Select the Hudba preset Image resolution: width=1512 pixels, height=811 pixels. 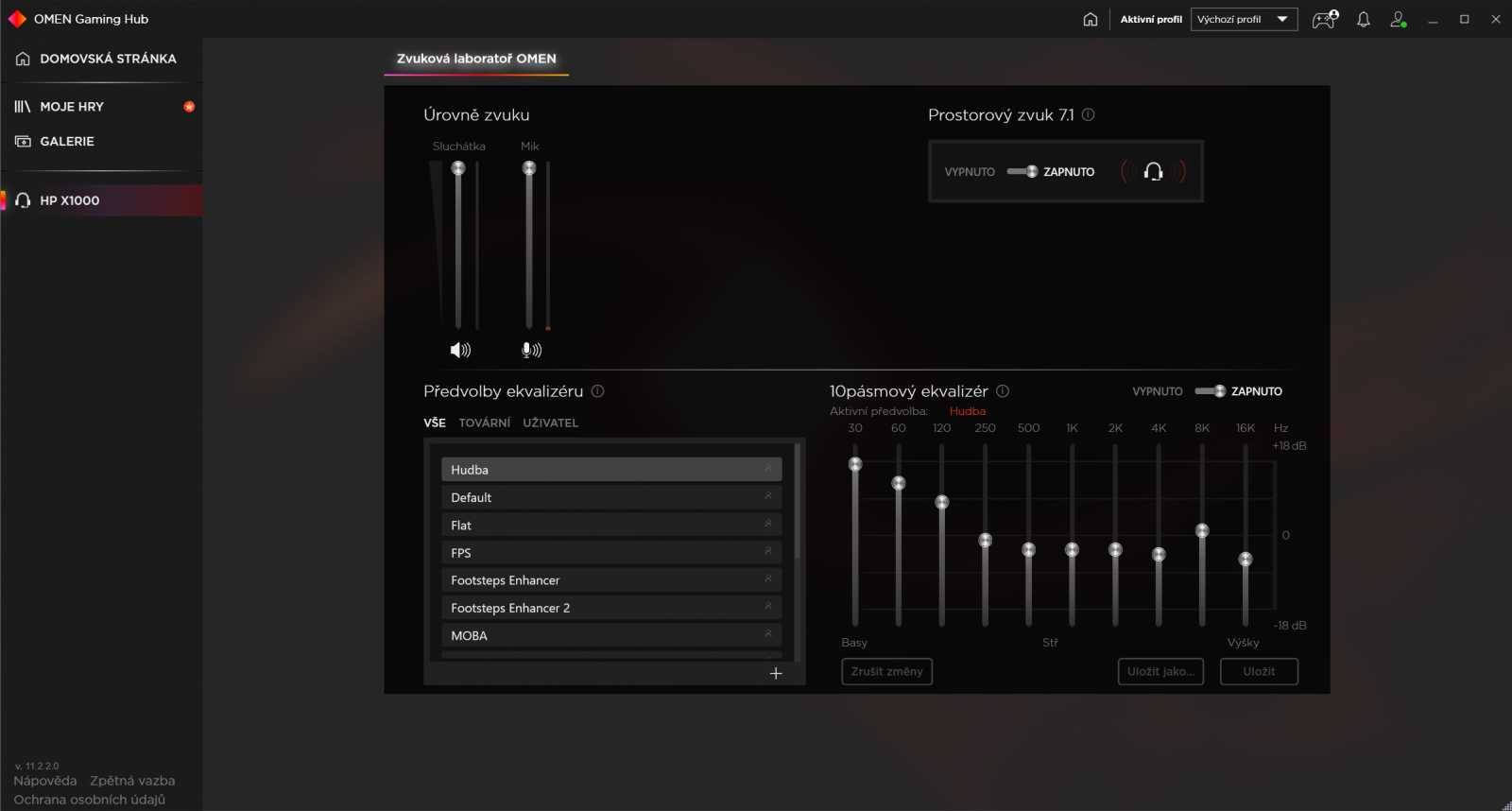point(611,470)
